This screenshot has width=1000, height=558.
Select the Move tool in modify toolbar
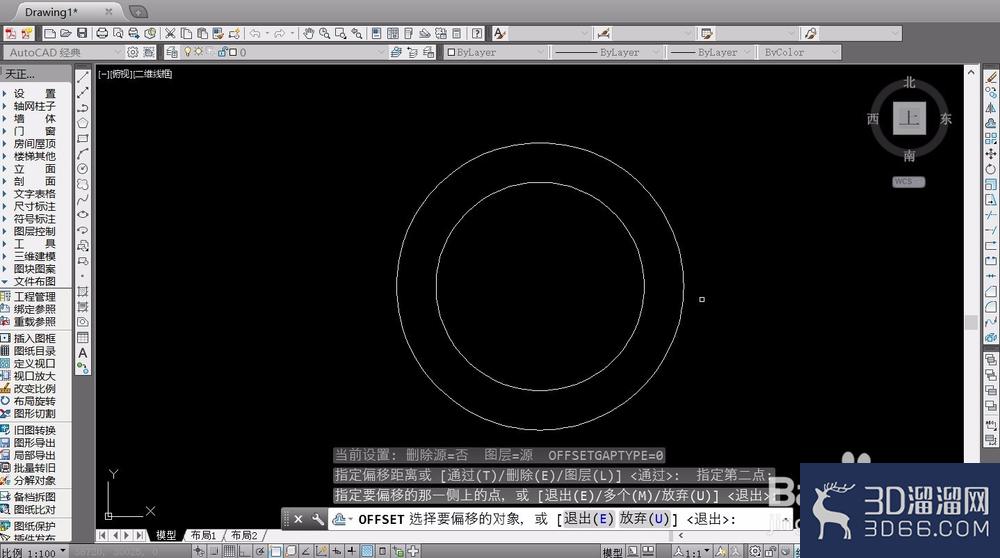[990, 154]
